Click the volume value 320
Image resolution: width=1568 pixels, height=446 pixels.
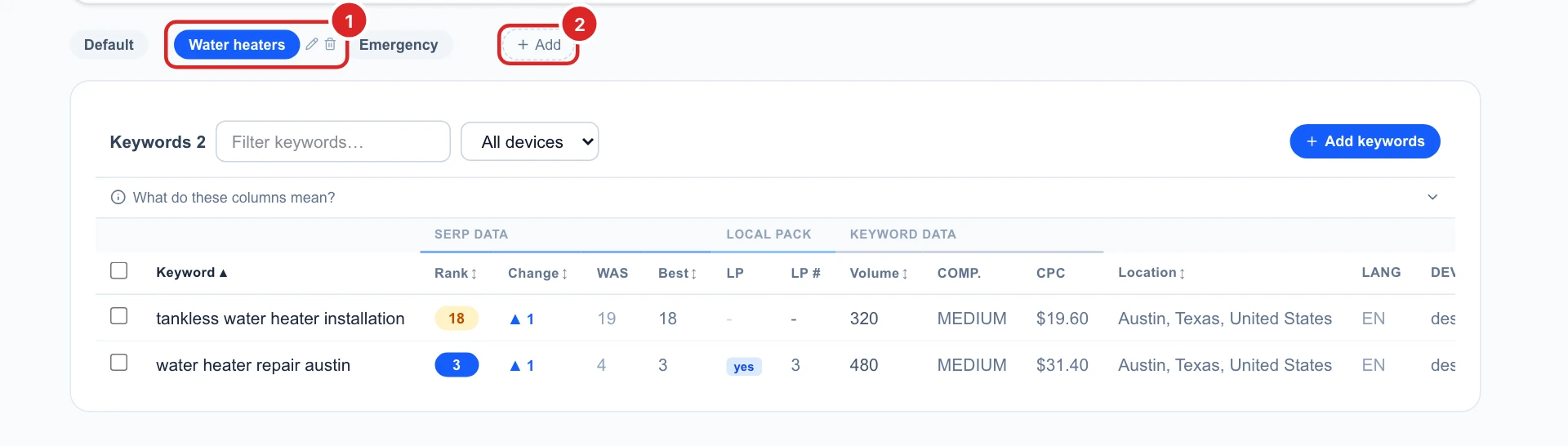864,319
